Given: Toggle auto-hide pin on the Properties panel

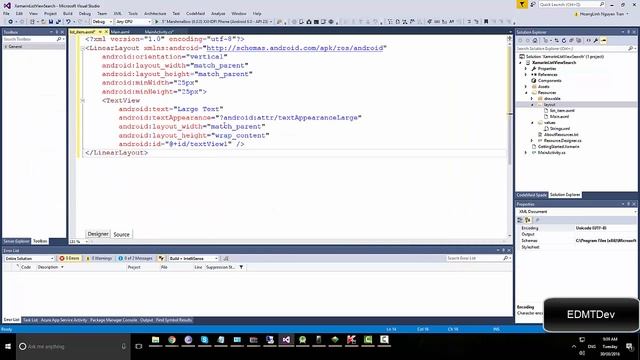Looking at the screenshot, I should tap(629, 204).
